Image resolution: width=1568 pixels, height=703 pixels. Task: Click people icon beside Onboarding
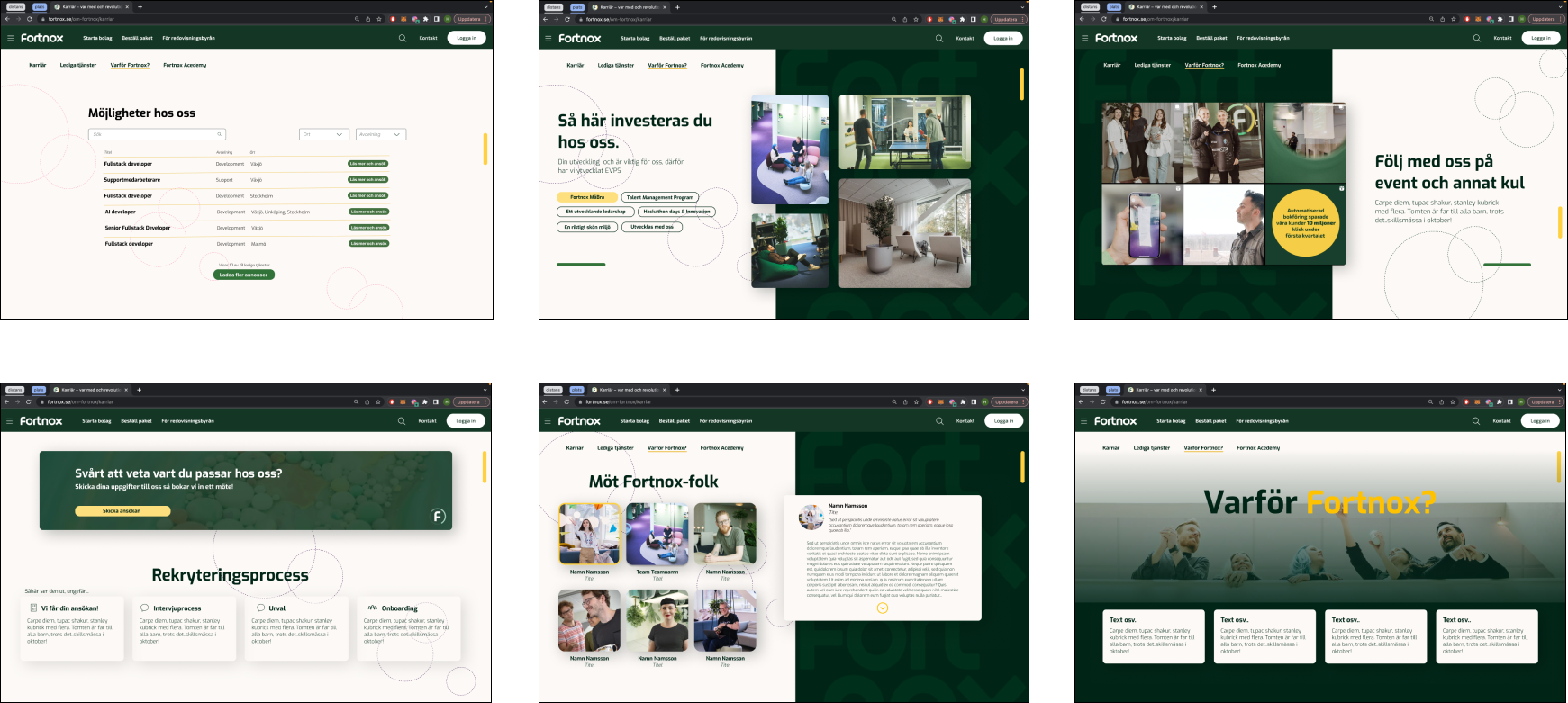coord(373,608)
